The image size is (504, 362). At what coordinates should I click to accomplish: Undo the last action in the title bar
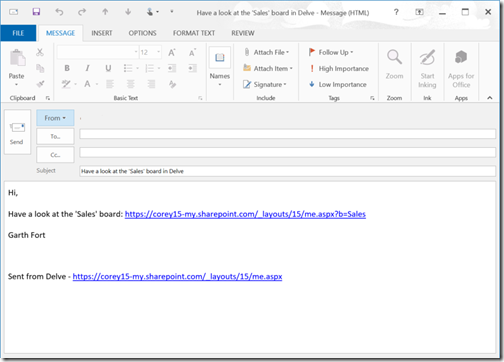[x=59, y=12]
